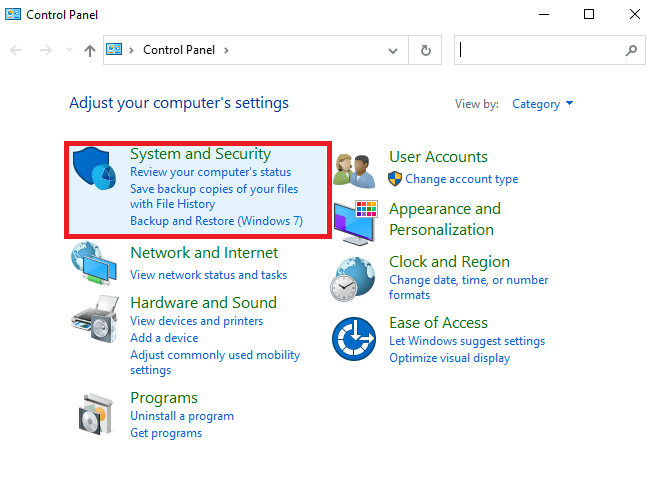Open Hardware and Sound category

click(203, 302)
